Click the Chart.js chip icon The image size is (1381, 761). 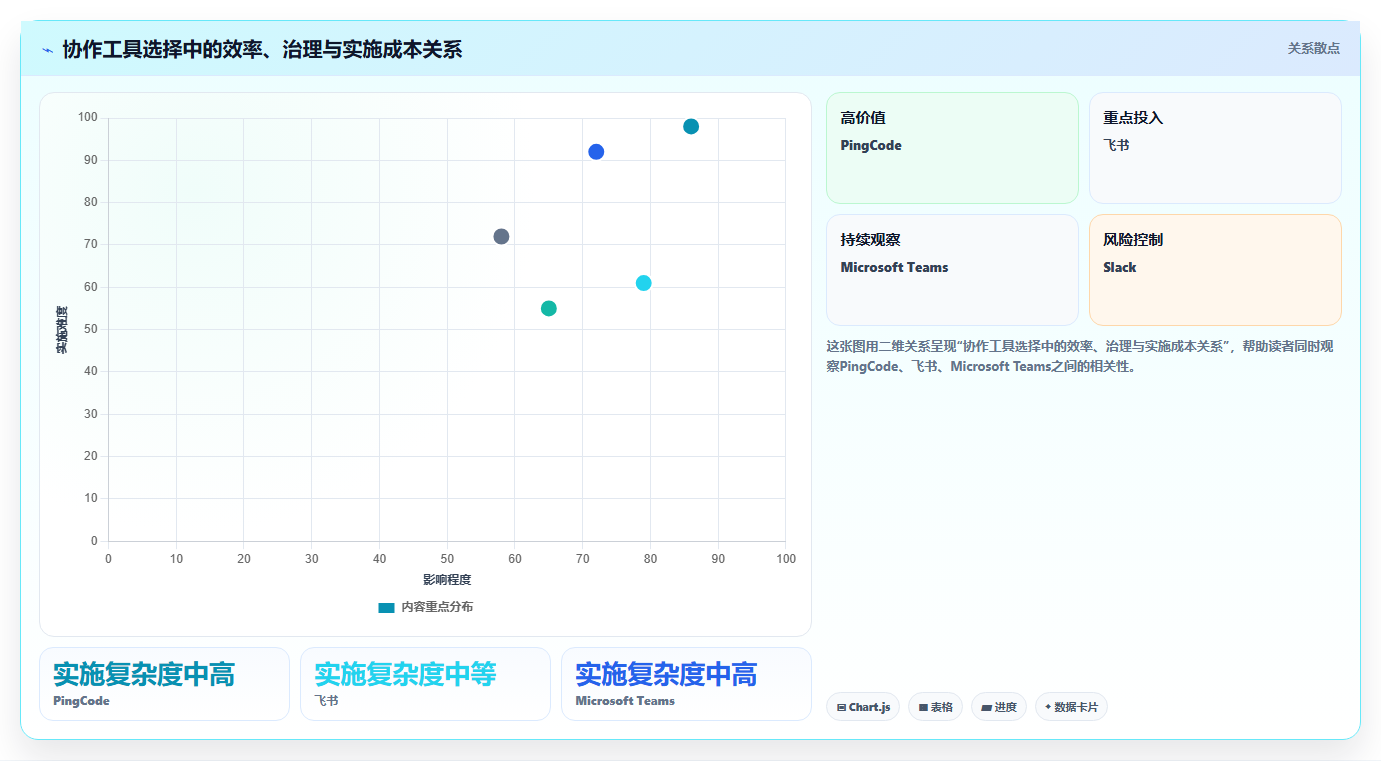[842, 707]
